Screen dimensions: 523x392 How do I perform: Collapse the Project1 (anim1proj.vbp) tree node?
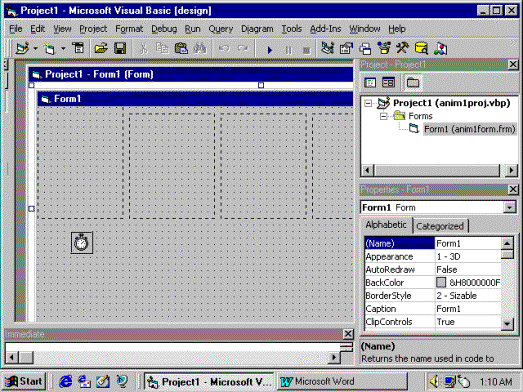368,103
